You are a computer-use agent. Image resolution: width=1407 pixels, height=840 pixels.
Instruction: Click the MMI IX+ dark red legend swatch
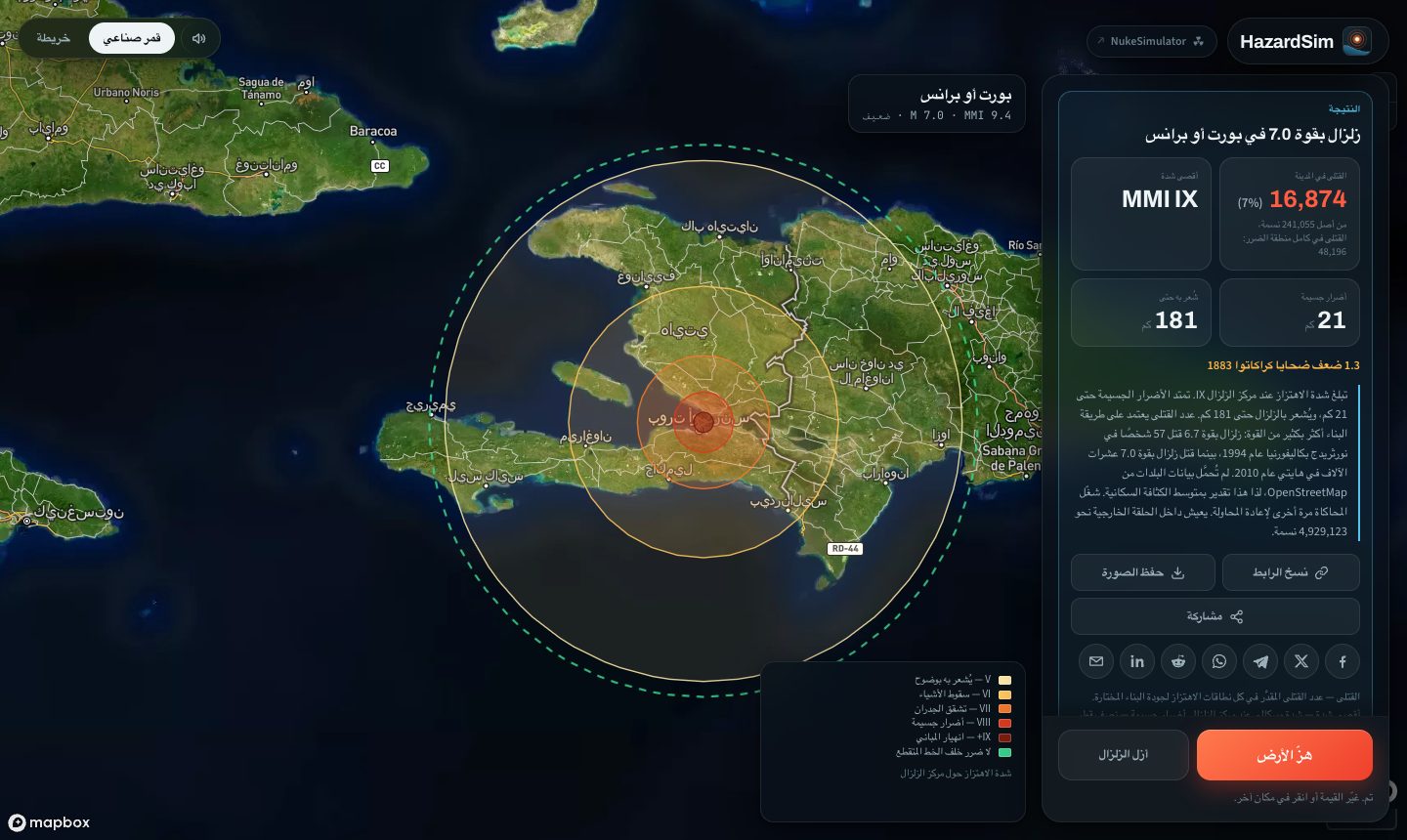tap(1004, 737)
